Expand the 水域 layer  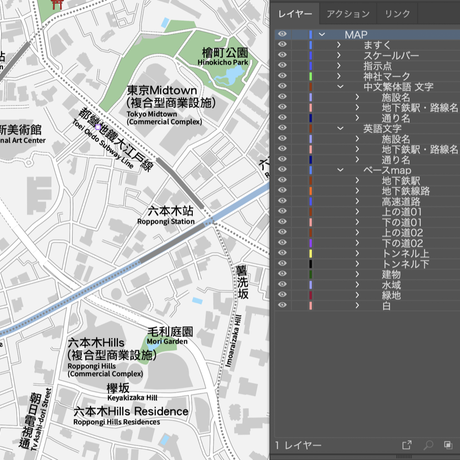357,285
